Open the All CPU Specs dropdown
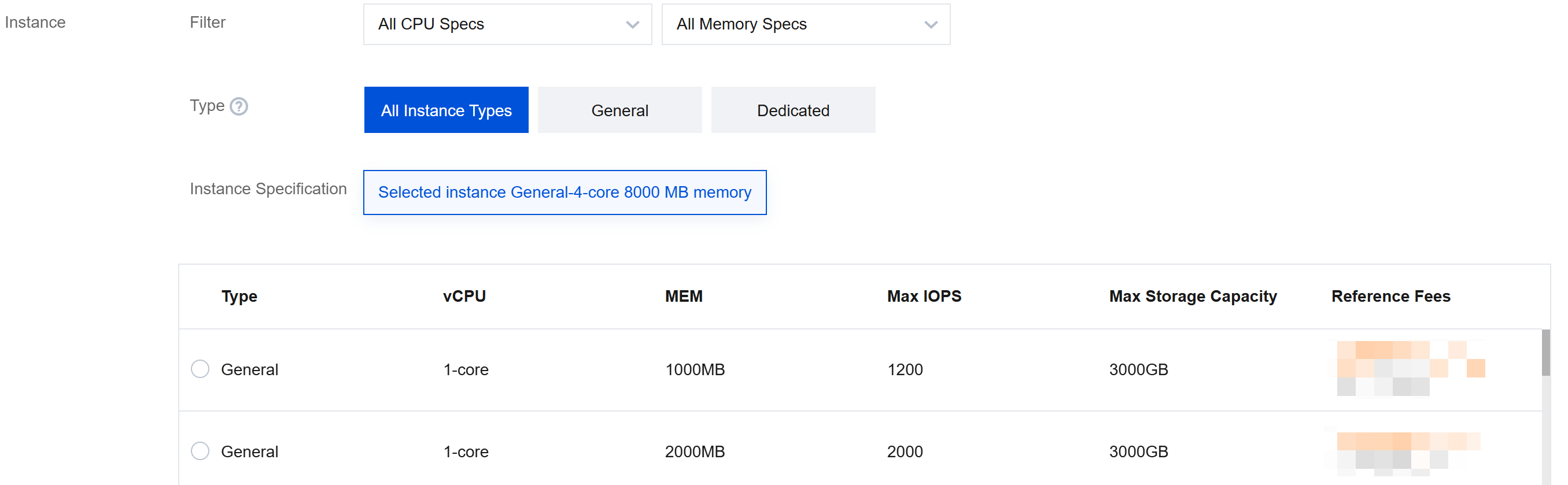Image resolution: width=1568 pixels, height=485 pixels. coord(507,24)
